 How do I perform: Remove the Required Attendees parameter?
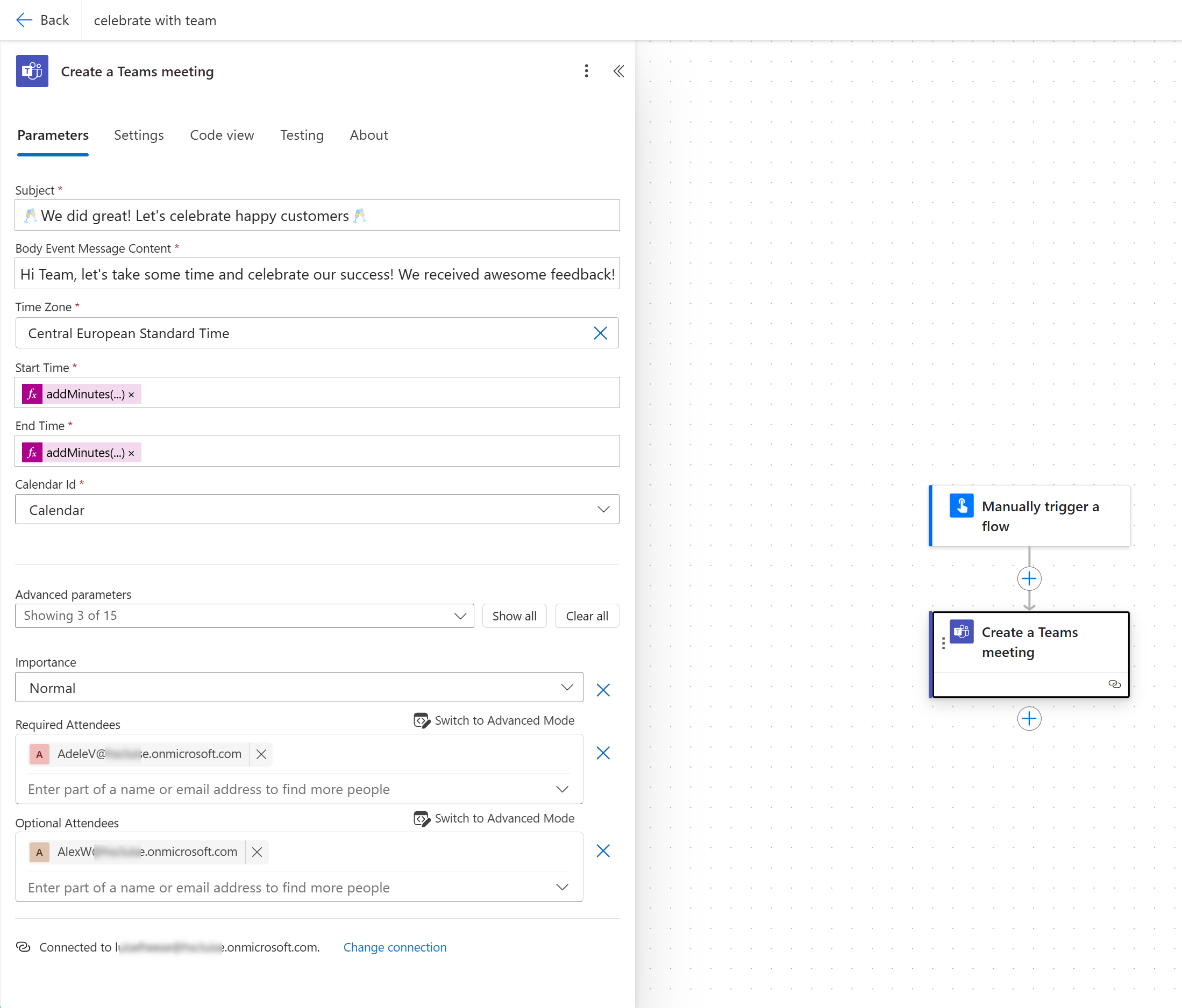tap(603, 753)
